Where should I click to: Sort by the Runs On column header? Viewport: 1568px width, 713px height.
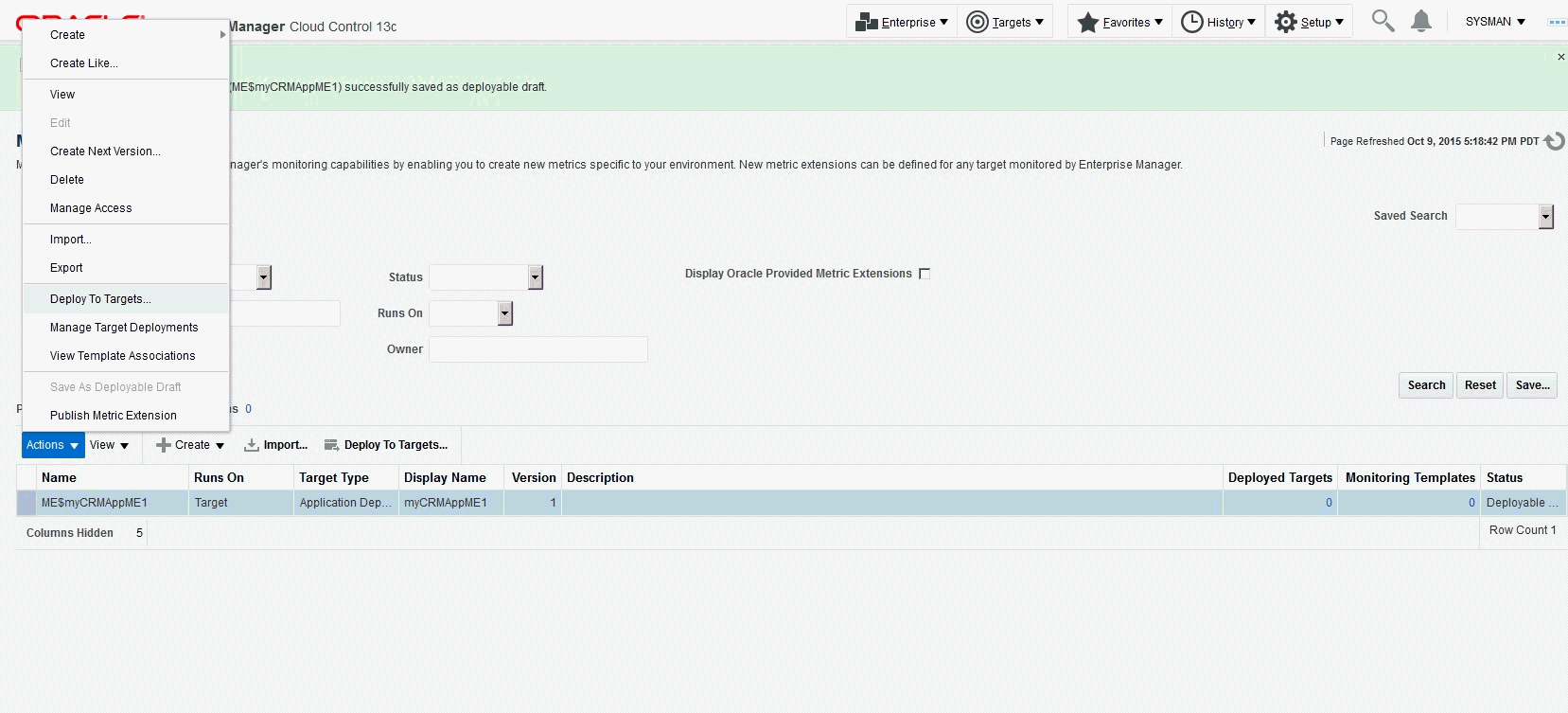[x=240, y=478]
